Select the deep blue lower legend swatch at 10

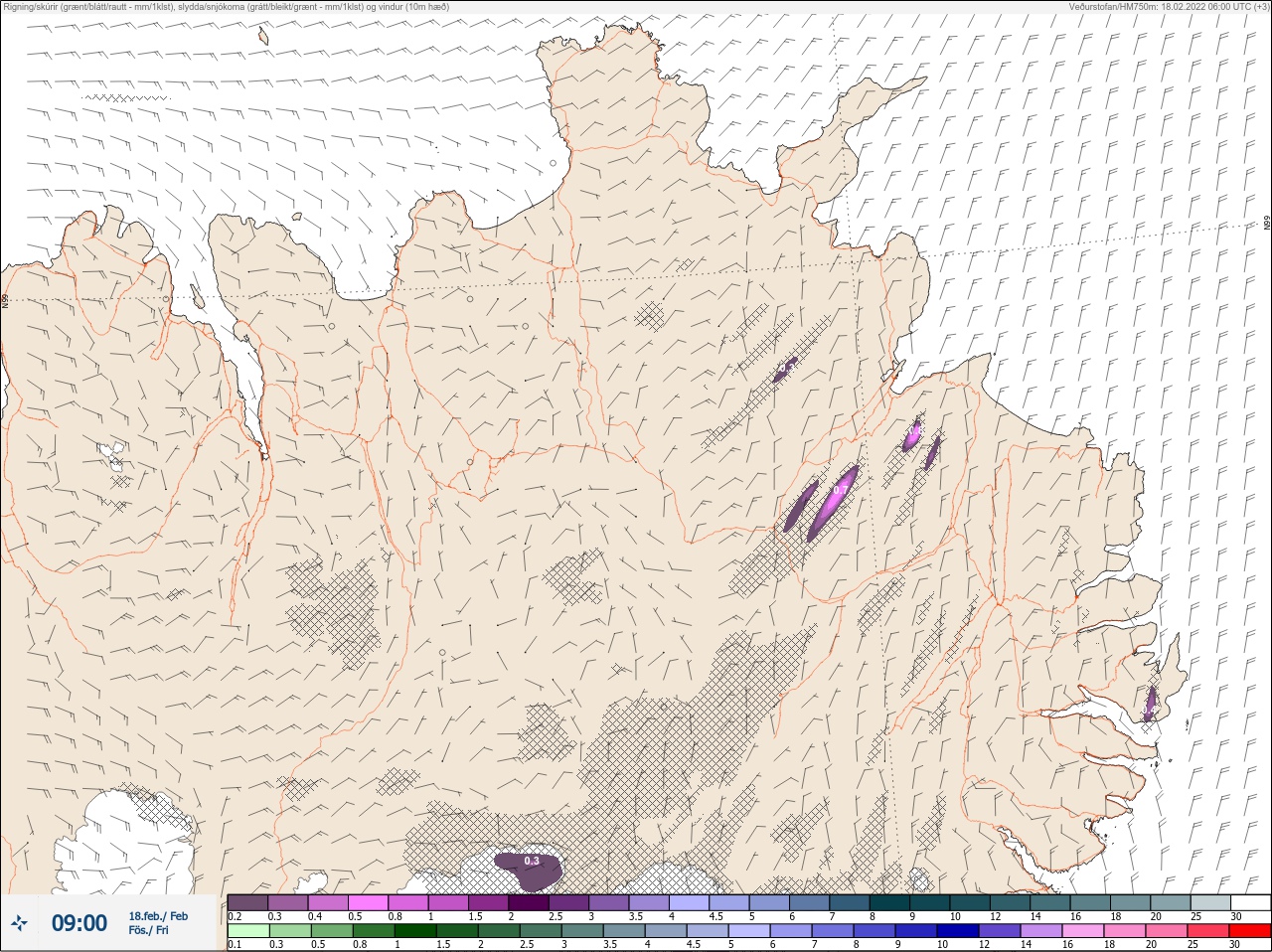click(x=957, y=931)
